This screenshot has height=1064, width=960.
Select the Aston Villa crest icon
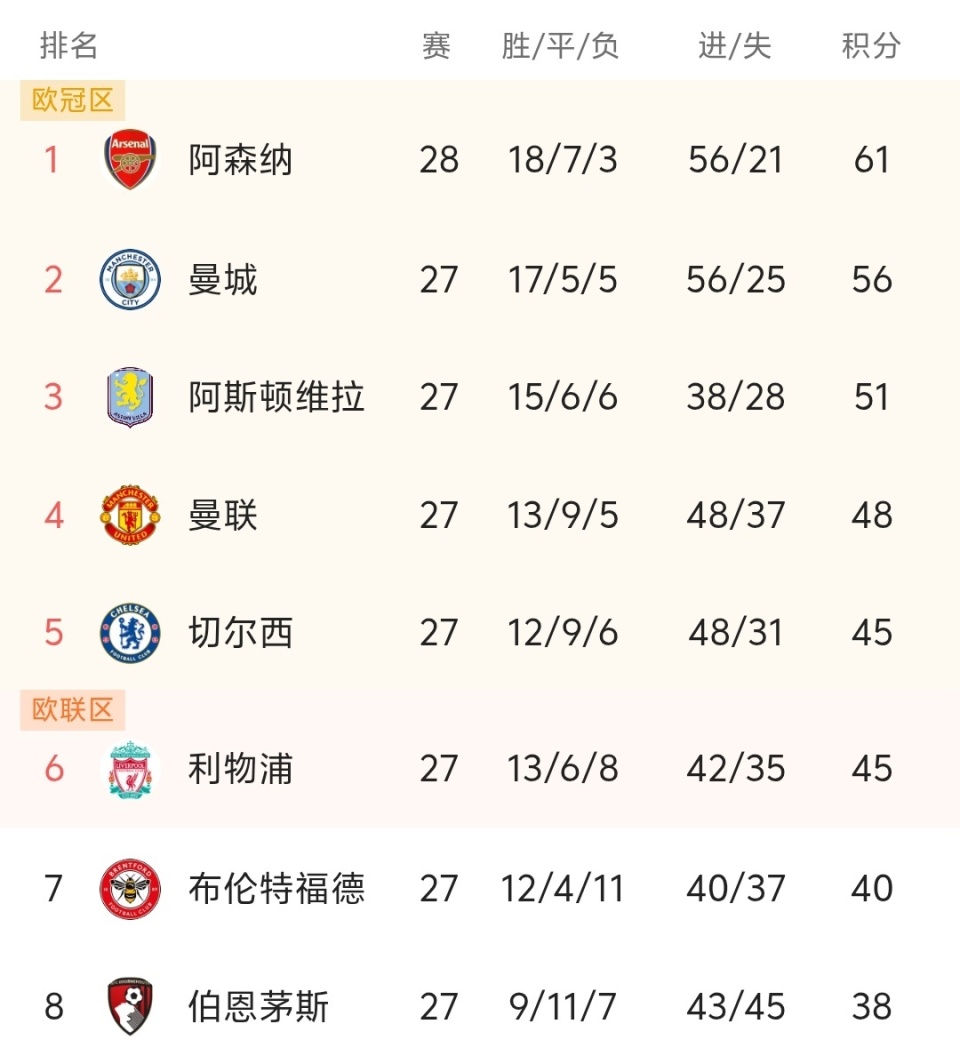click(130, 397)
